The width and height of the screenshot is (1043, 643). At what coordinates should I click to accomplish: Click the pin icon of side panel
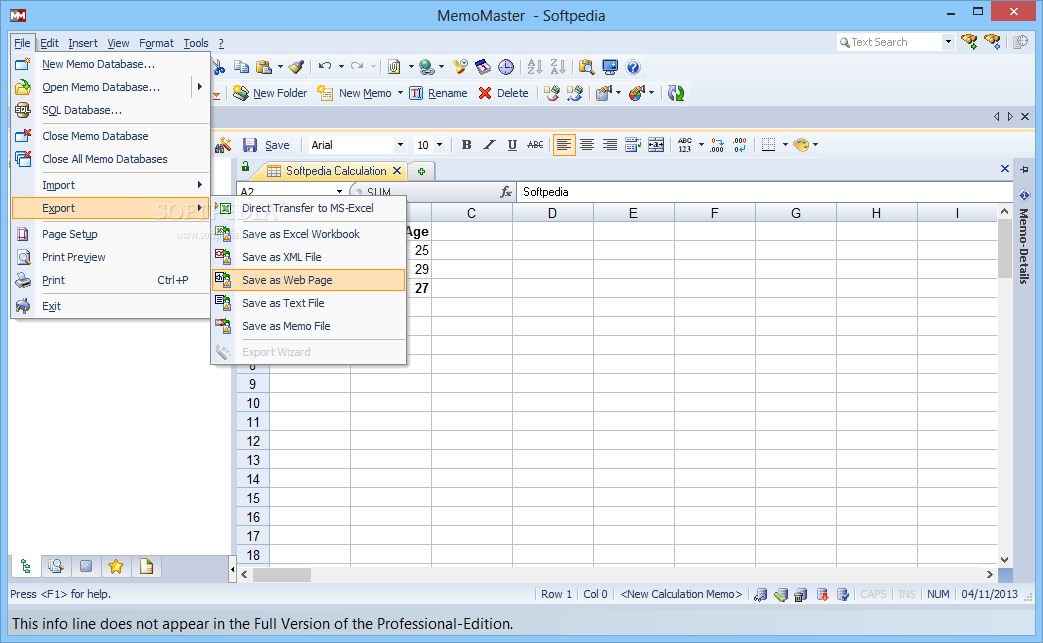[1024, 169]
